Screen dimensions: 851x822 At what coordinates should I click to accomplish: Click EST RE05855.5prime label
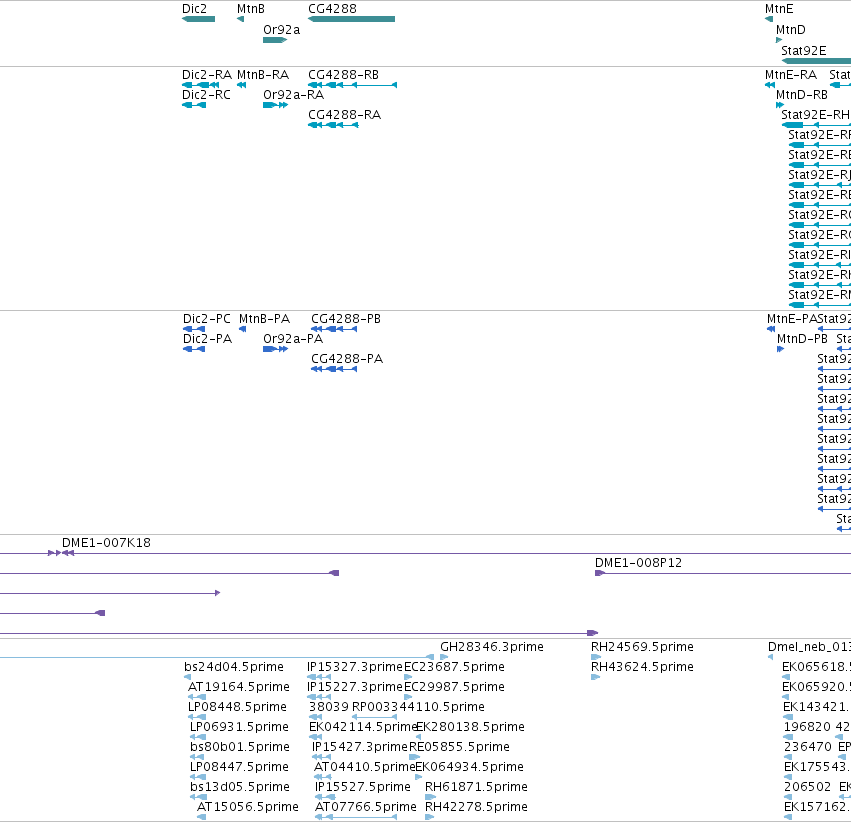pos(459,747)
